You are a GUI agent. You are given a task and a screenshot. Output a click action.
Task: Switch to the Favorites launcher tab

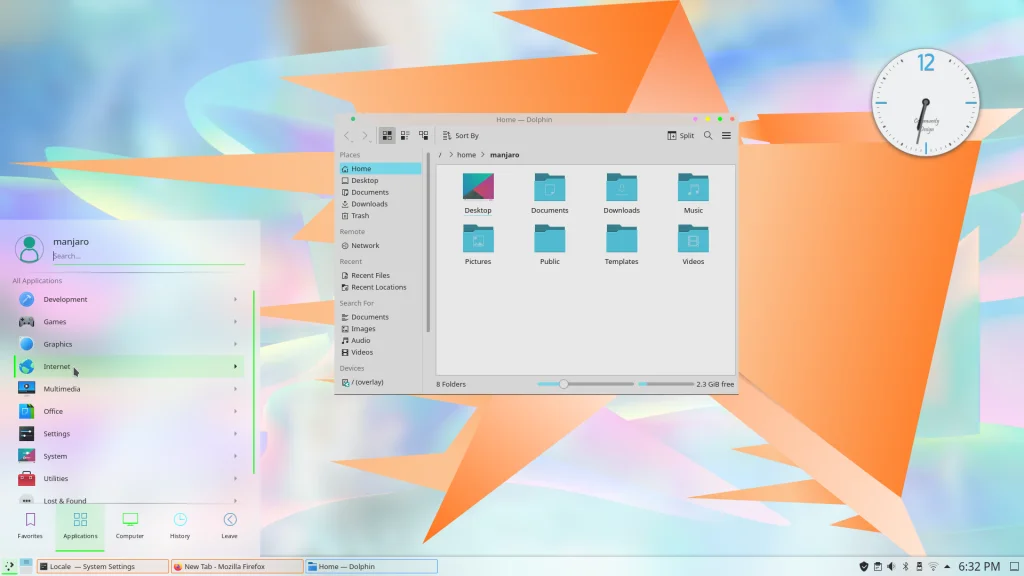pos(30,526)
